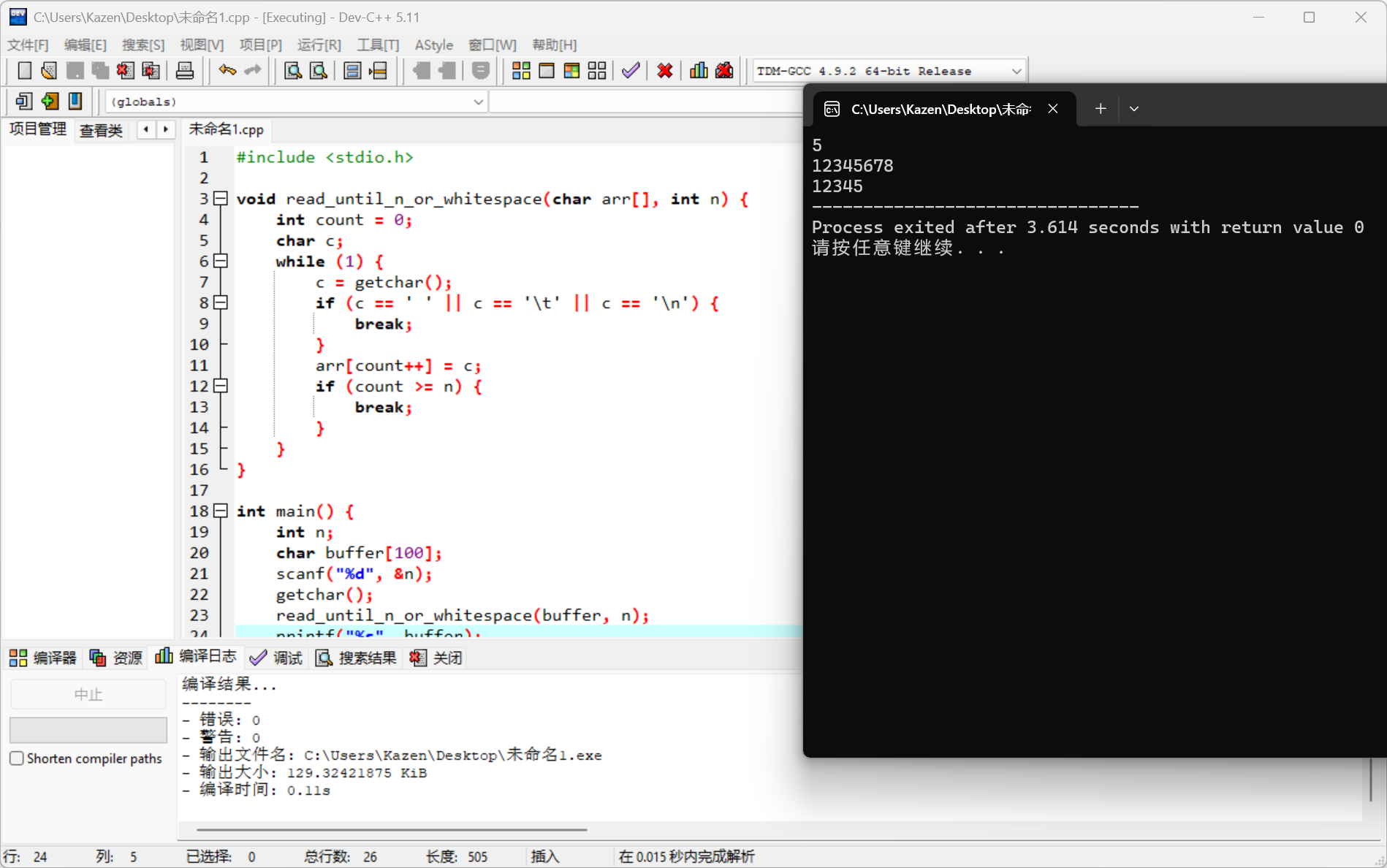Open the 运行[R] menu

(319, 45)
